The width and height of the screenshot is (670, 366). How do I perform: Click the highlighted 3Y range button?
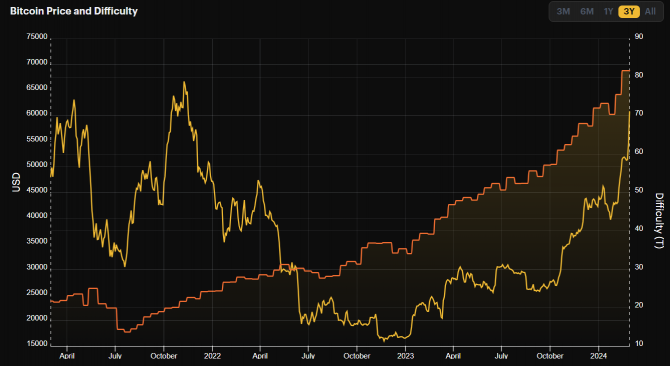click(x=629, y=12)
